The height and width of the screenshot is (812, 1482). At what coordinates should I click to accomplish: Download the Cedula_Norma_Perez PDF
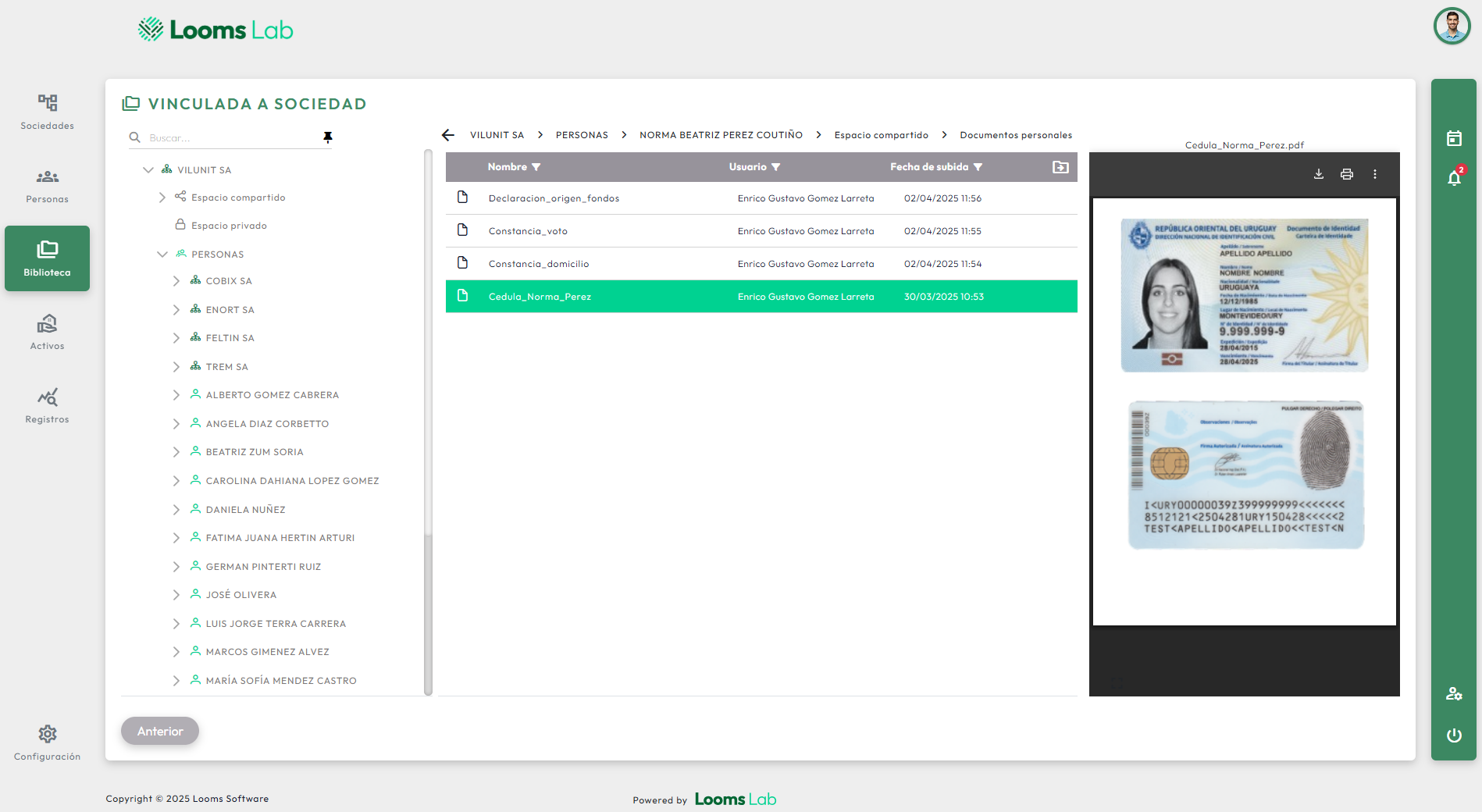point(1318,174)
